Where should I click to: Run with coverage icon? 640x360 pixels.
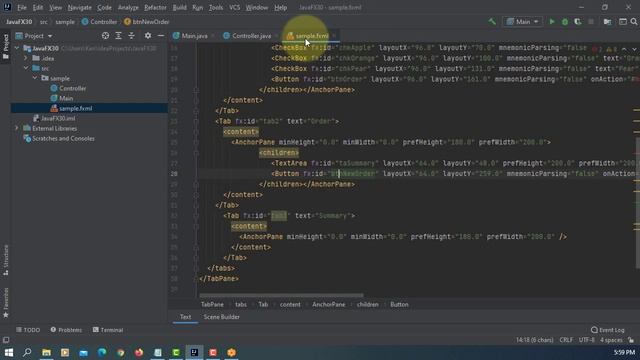point(578,22)
